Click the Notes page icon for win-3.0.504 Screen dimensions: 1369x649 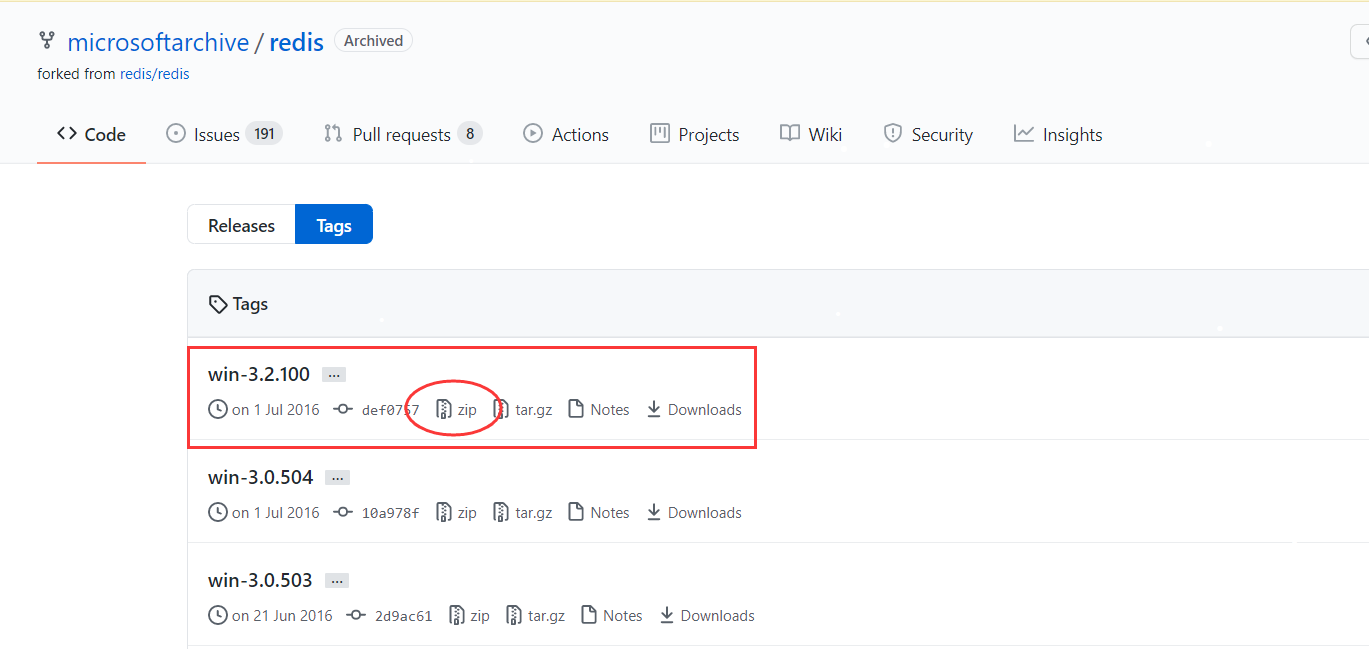pos(575,512)
